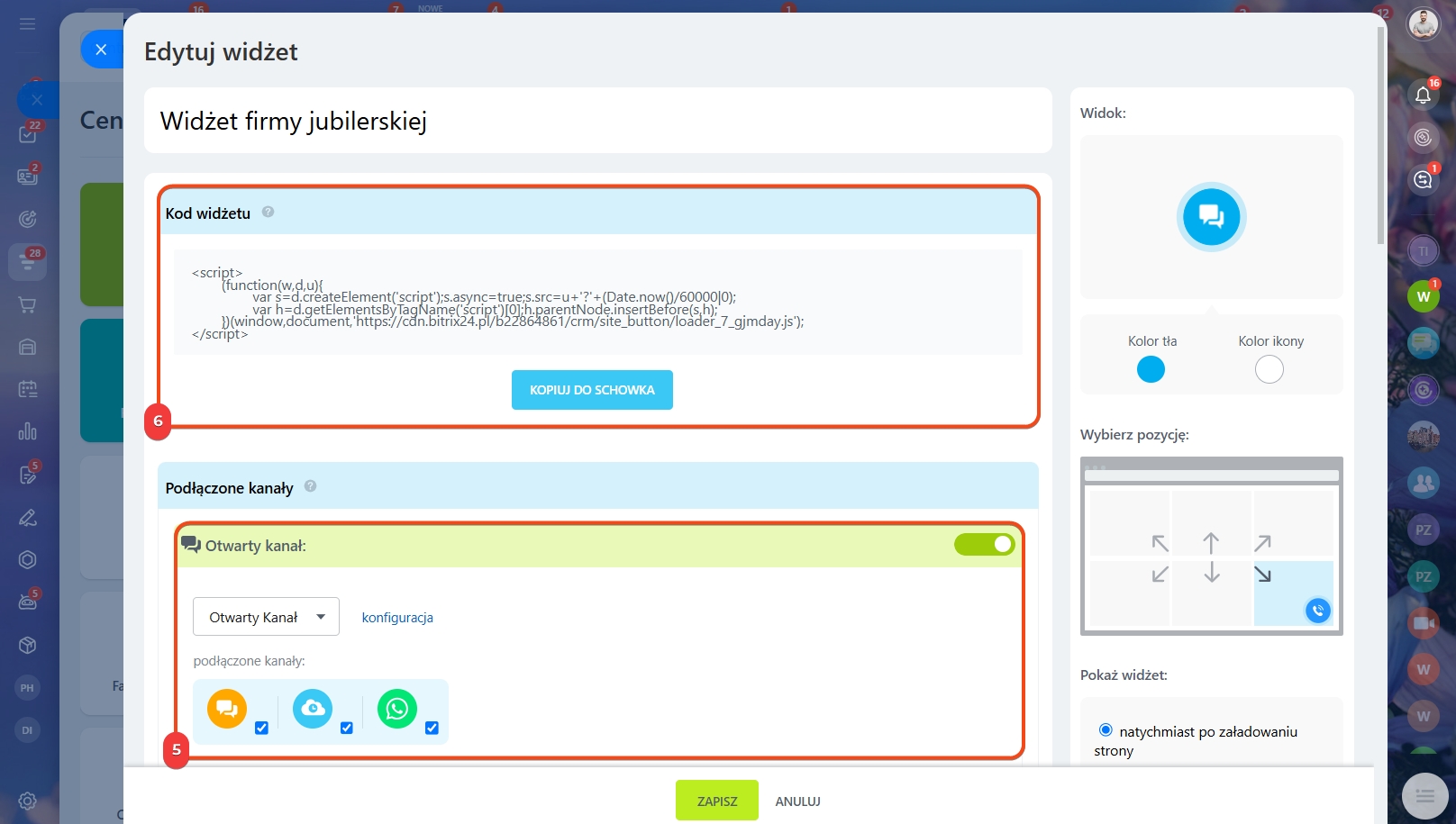Uncheck the orange live chat channel checkbox
Viewport: 1456px width, 824px height.
261,728
